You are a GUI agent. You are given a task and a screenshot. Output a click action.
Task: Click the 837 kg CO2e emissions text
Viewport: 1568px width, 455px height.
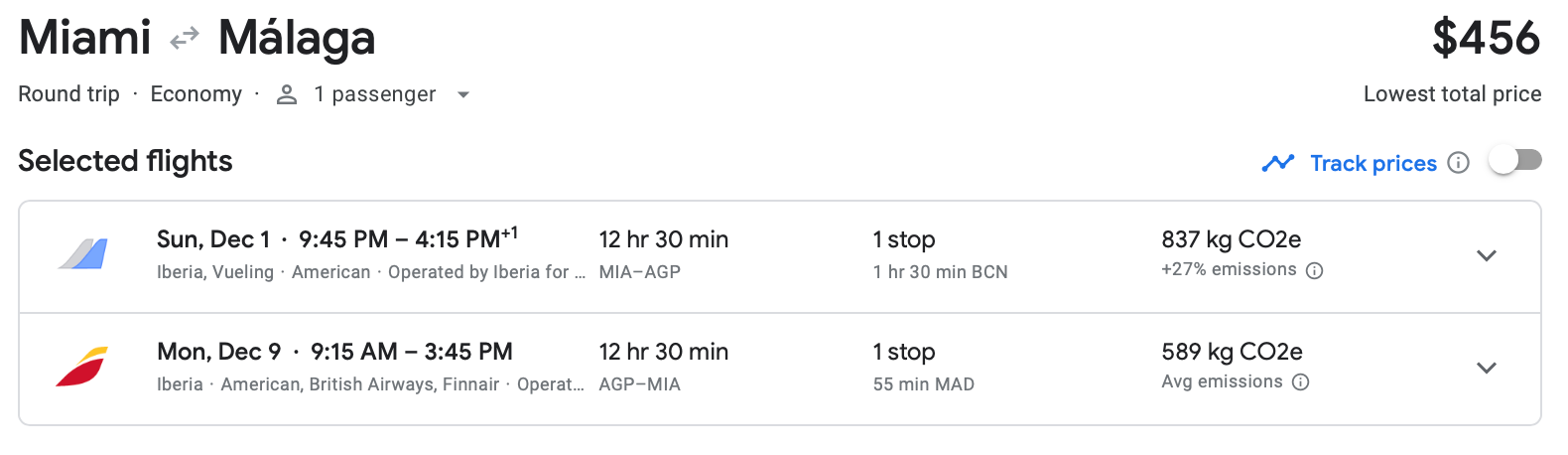pyautogui.click(x=1231, y=239)
